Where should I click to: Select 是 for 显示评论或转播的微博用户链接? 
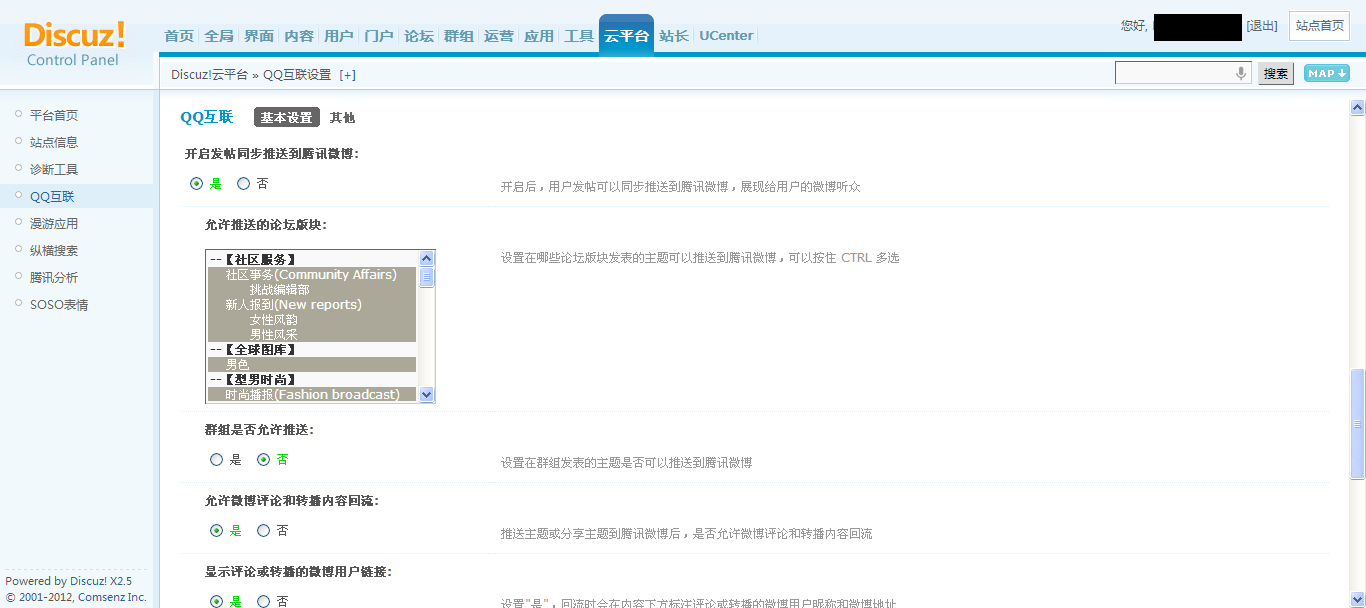coord(216,601)
